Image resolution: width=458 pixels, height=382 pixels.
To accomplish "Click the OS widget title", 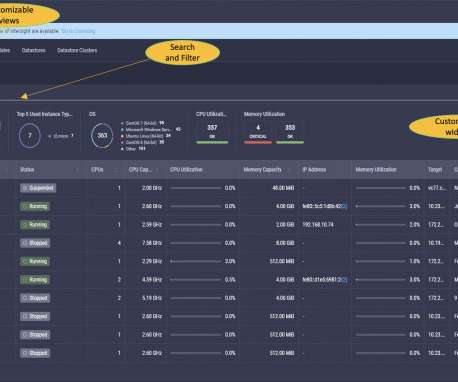I will coord(92,114).
